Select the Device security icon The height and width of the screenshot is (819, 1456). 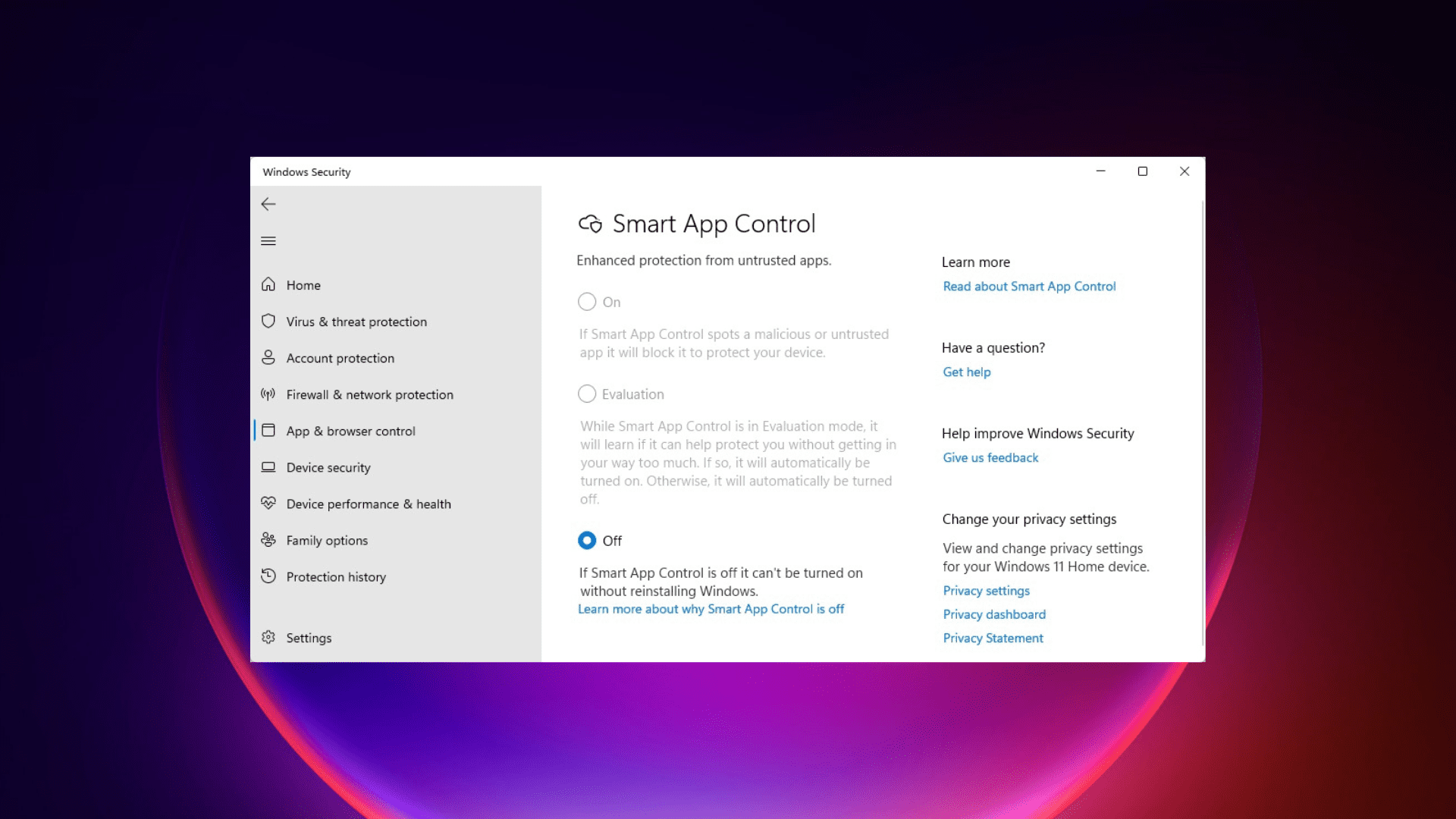pos(268,467)
